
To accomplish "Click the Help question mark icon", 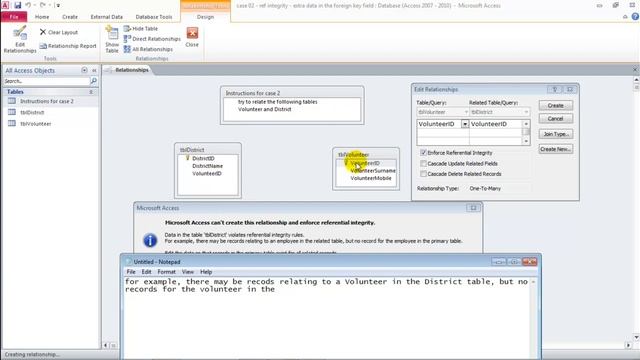I will (635, 17).
